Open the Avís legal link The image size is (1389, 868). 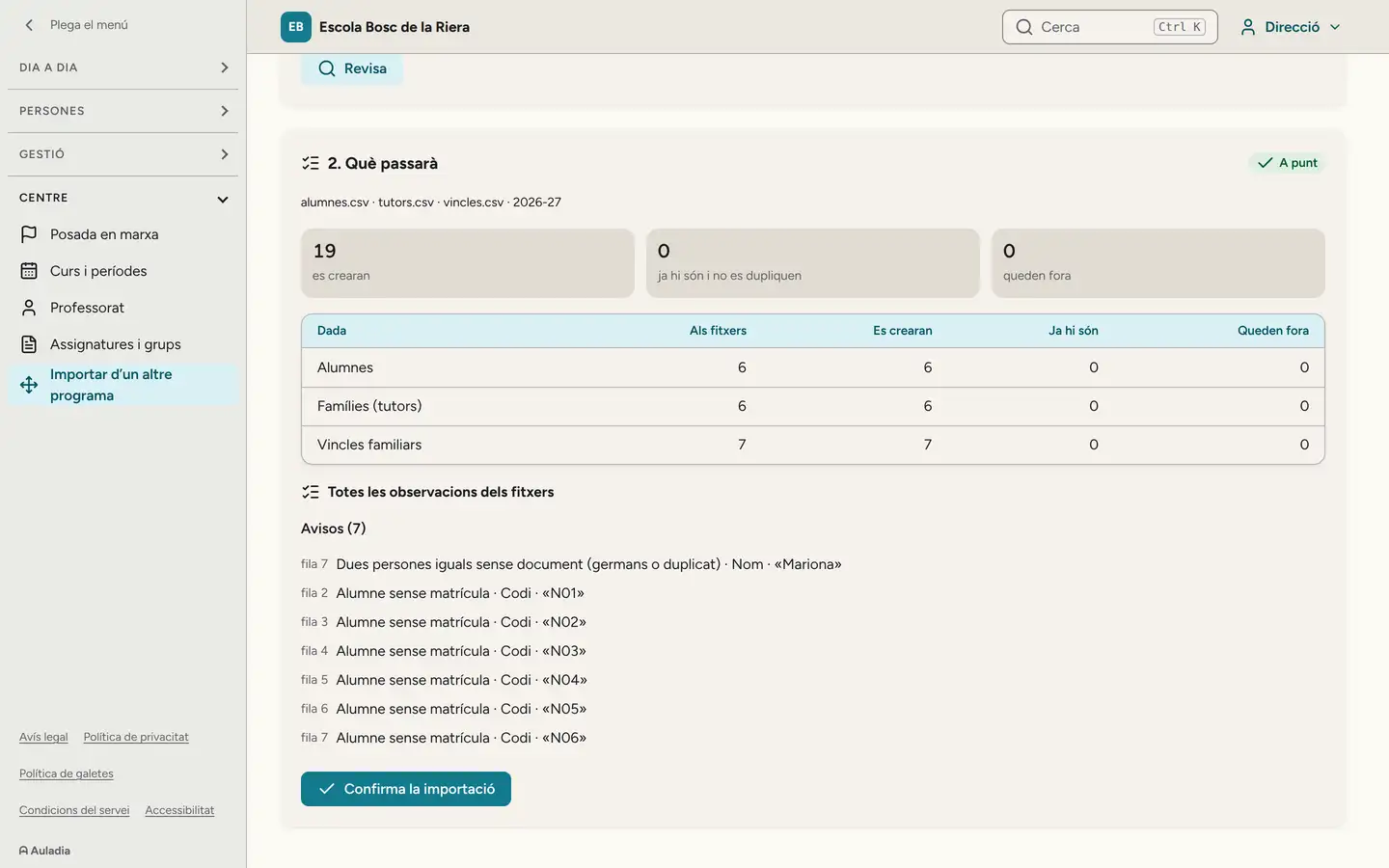pyautogui.click(x=43, y=737)
